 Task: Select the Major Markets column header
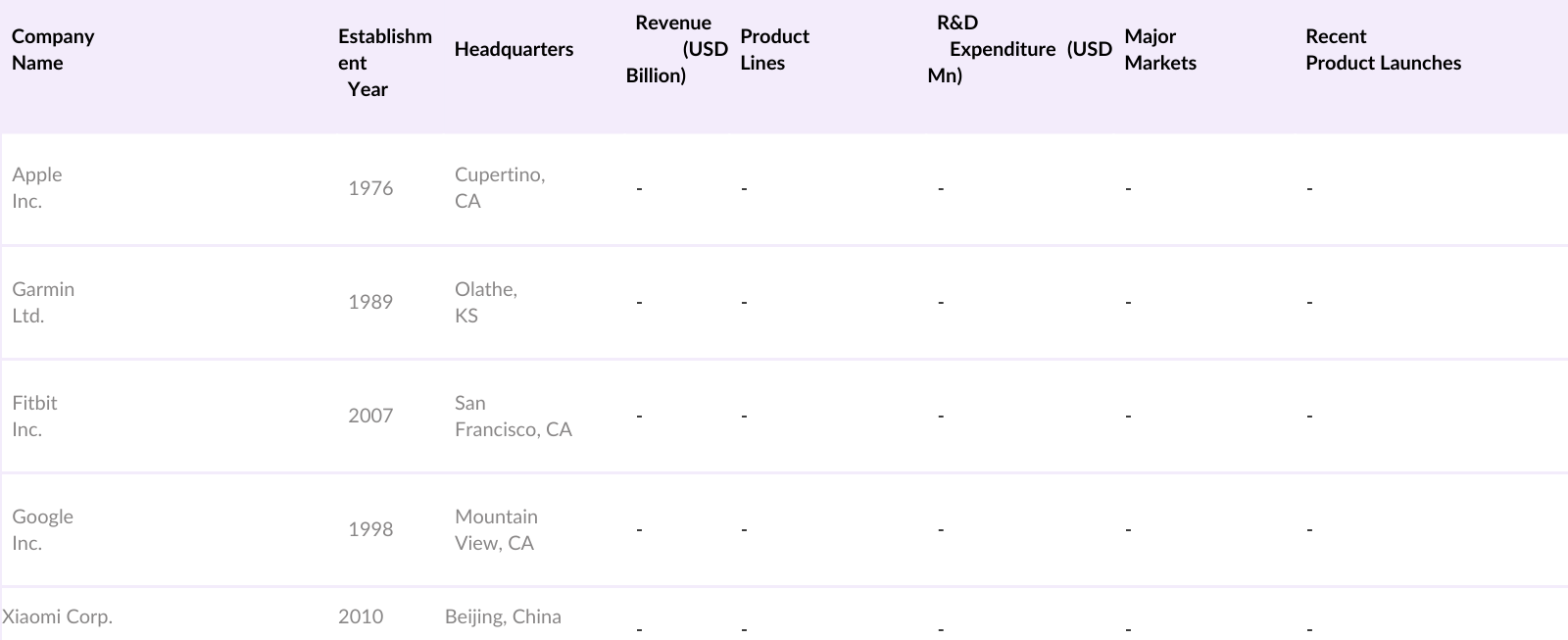pyautogui.click(x=1160, y=50)
